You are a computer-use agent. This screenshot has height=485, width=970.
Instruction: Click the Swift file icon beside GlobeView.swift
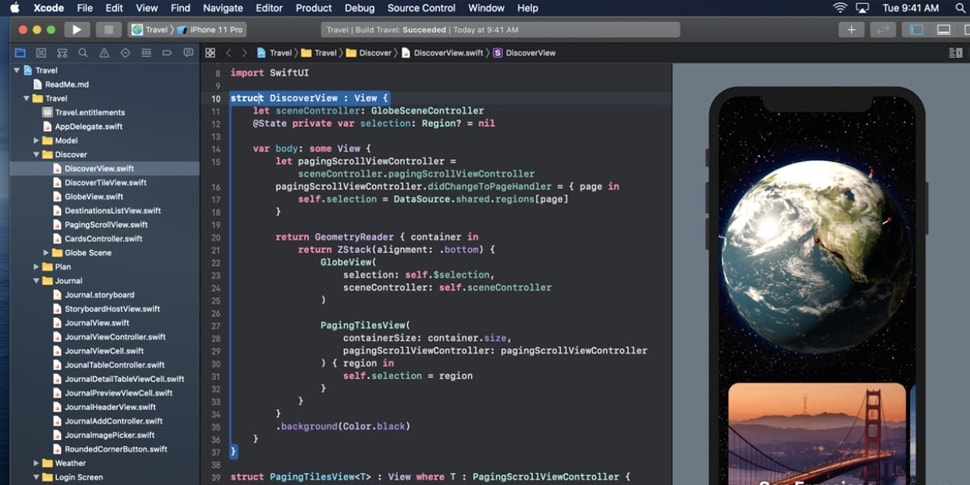(57, 197)
